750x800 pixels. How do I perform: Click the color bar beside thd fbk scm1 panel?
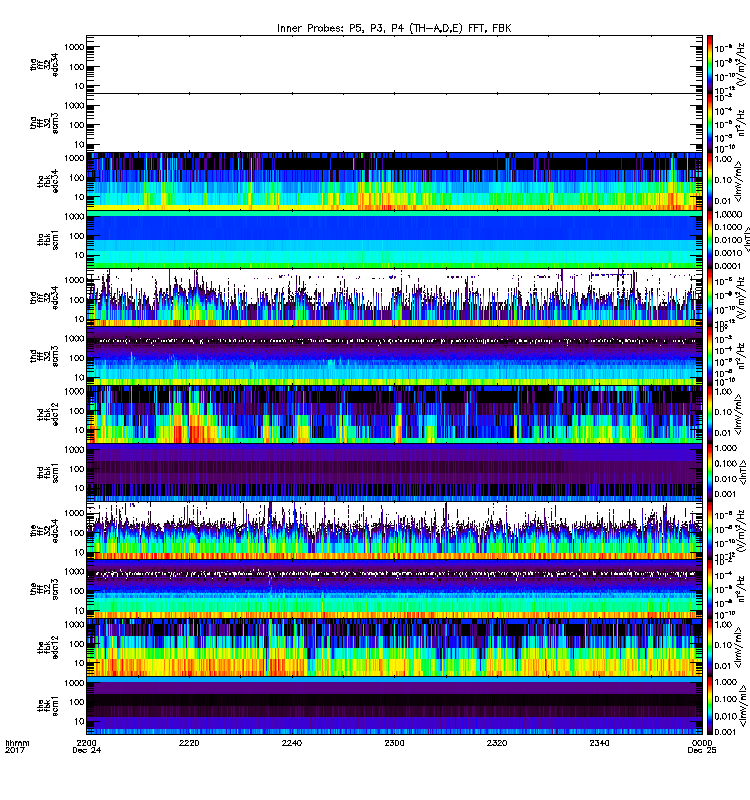click(710, 472)
